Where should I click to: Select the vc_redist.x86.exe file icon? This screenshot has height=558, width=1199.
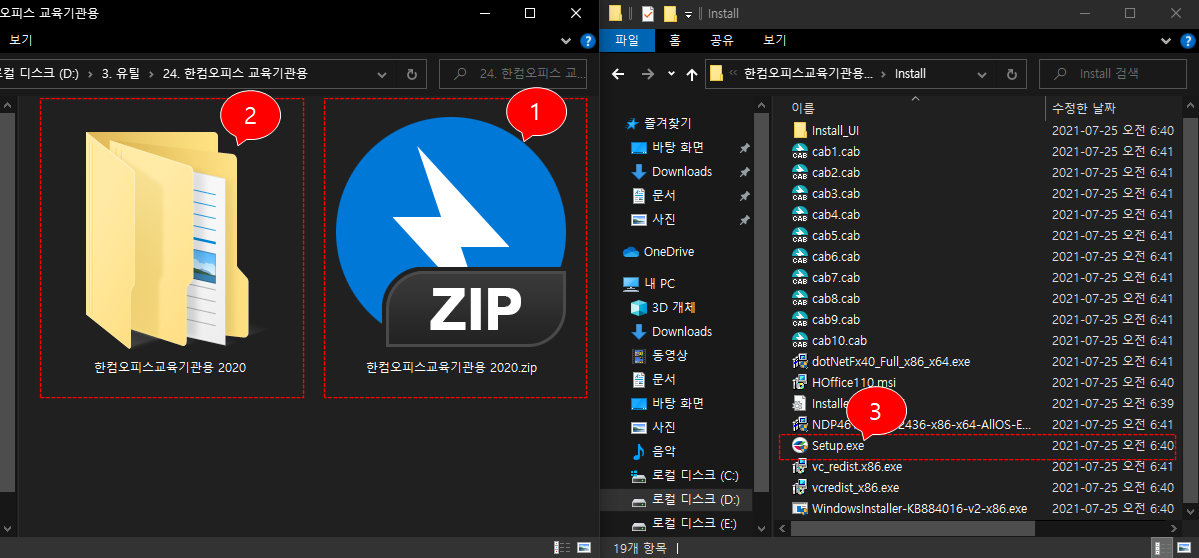[x=800, y=466]
